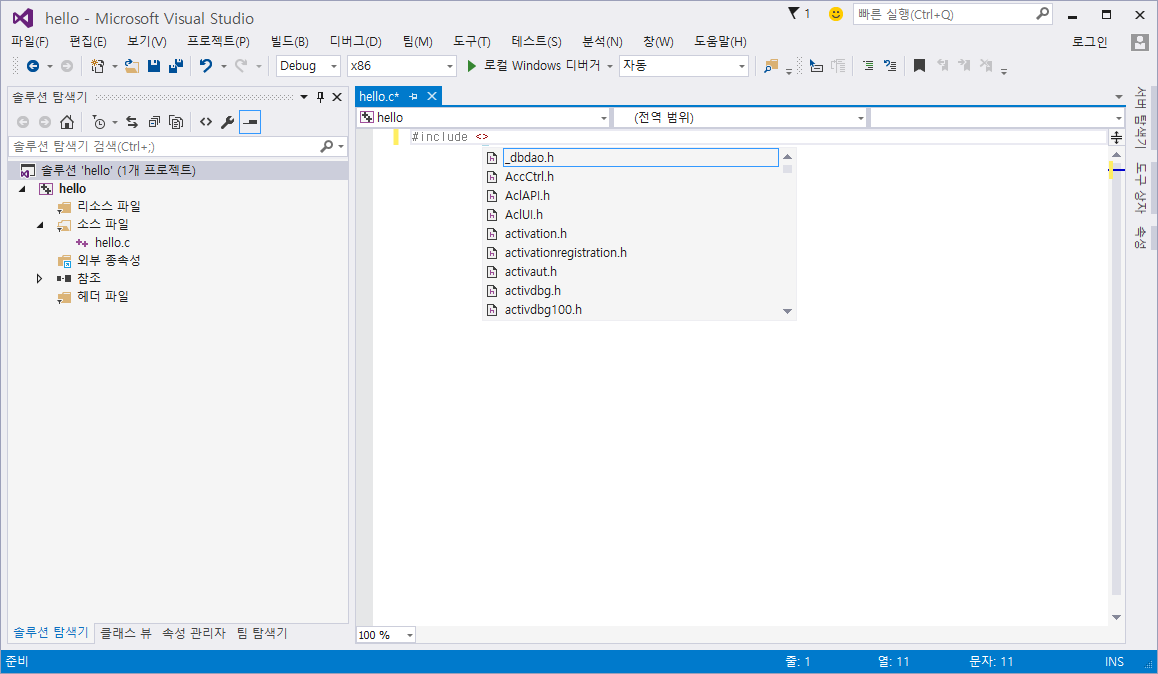Uncomment selected lines icon
Screen dimensions: 1158x674
tap(890, 66)
